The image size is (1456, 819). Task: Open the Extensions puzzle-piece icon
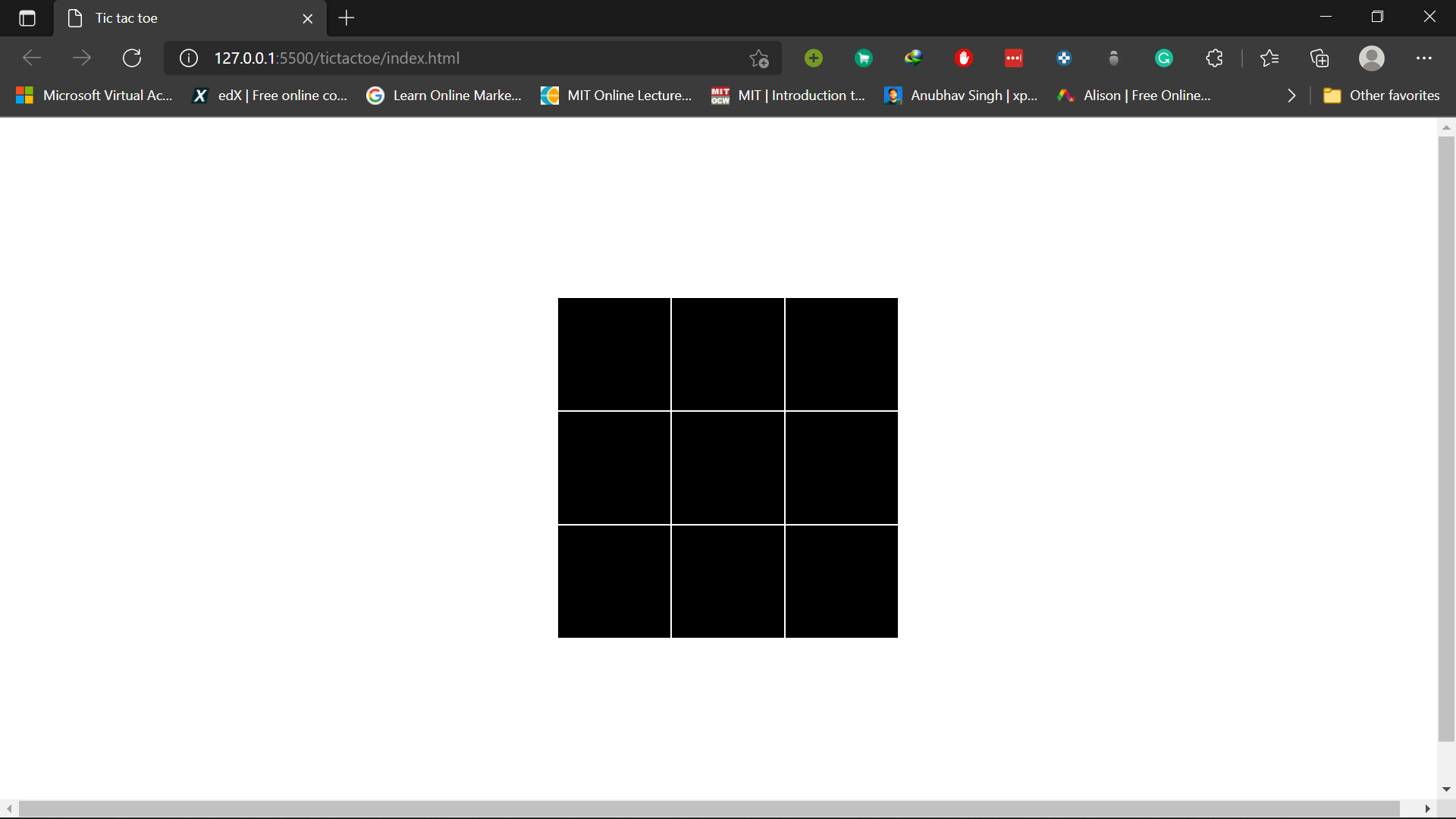point(1214,58)
